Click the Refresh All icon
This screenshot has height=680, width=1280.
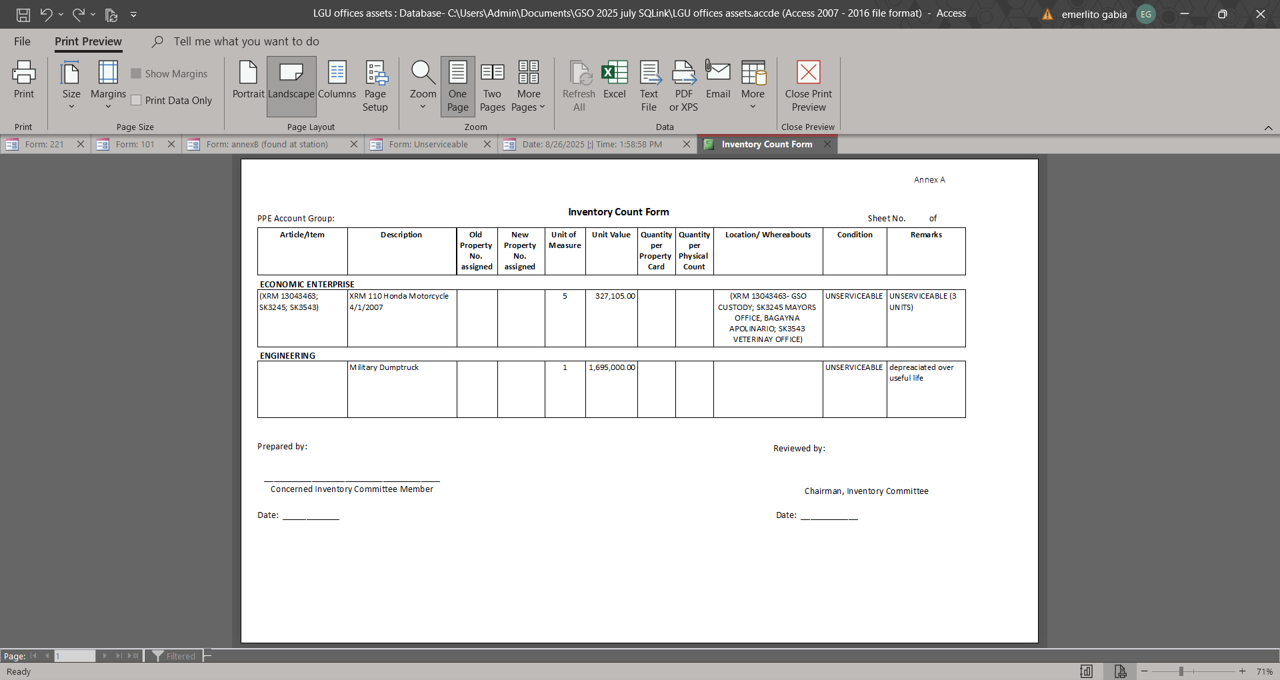coord(579,72)
